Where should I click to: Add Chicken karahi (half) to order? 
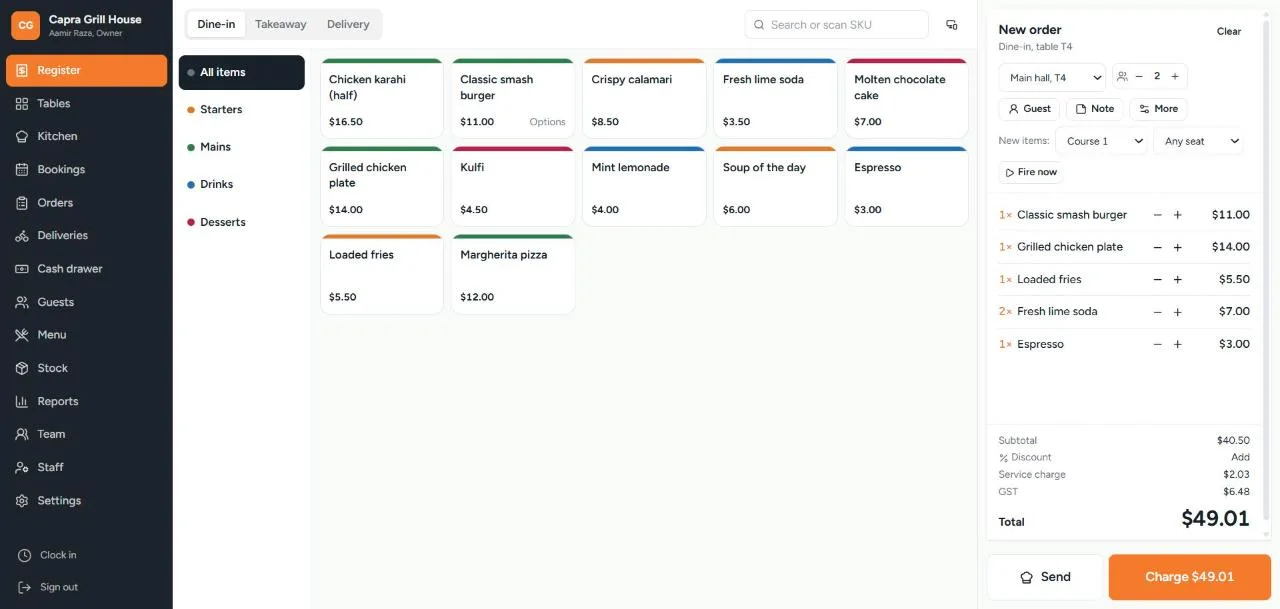click(382, 98)
